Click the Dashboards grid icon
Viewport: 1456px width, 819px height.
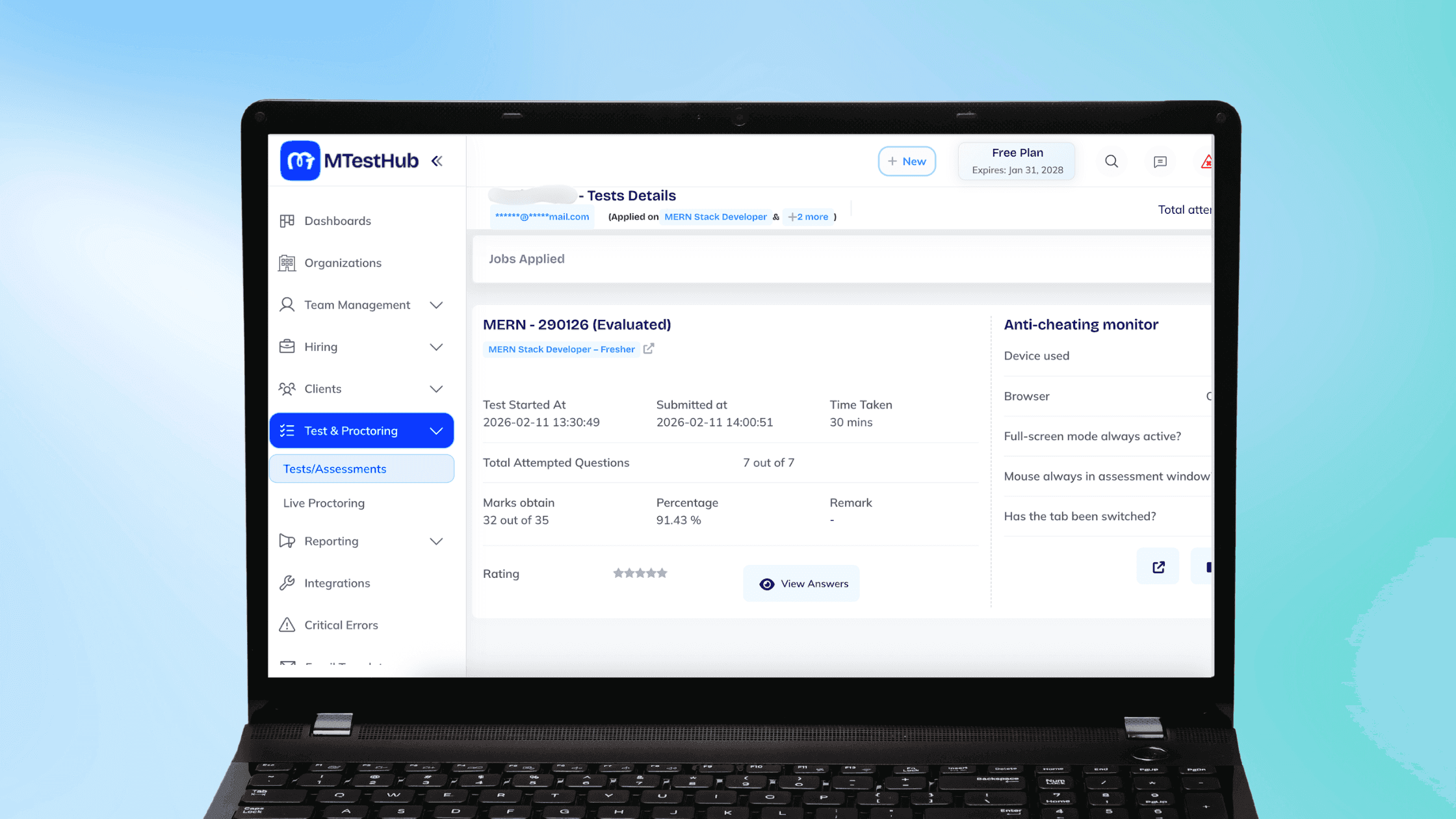287,221
